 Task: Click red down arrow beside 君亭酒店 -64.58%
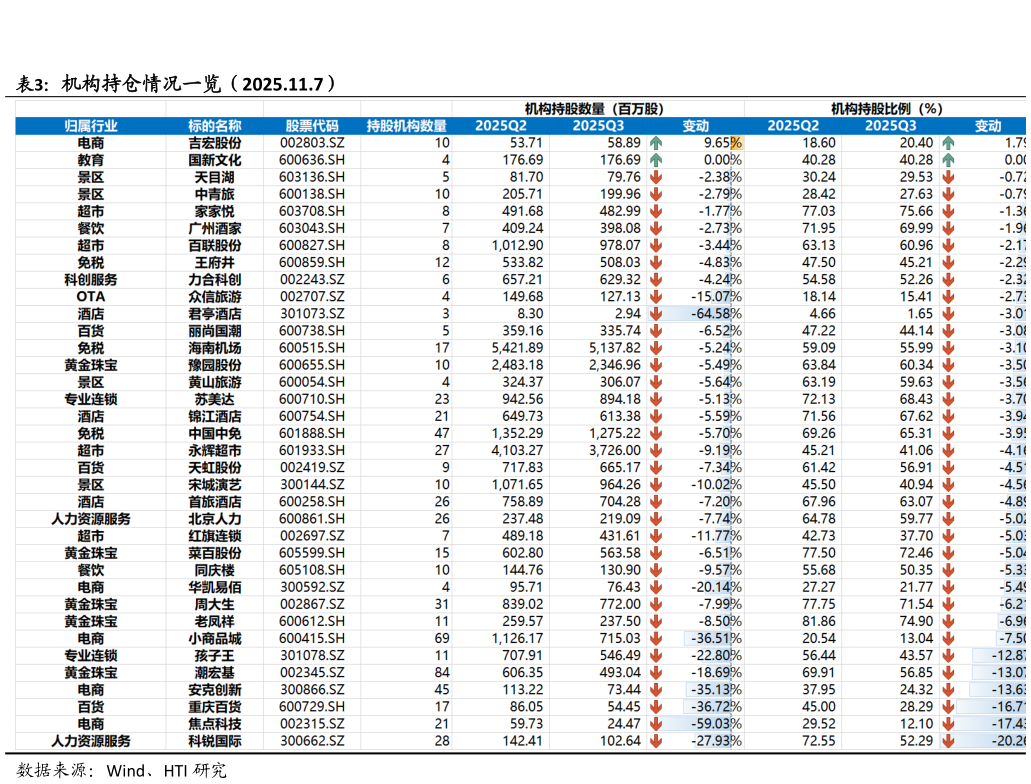click(656, 314)
